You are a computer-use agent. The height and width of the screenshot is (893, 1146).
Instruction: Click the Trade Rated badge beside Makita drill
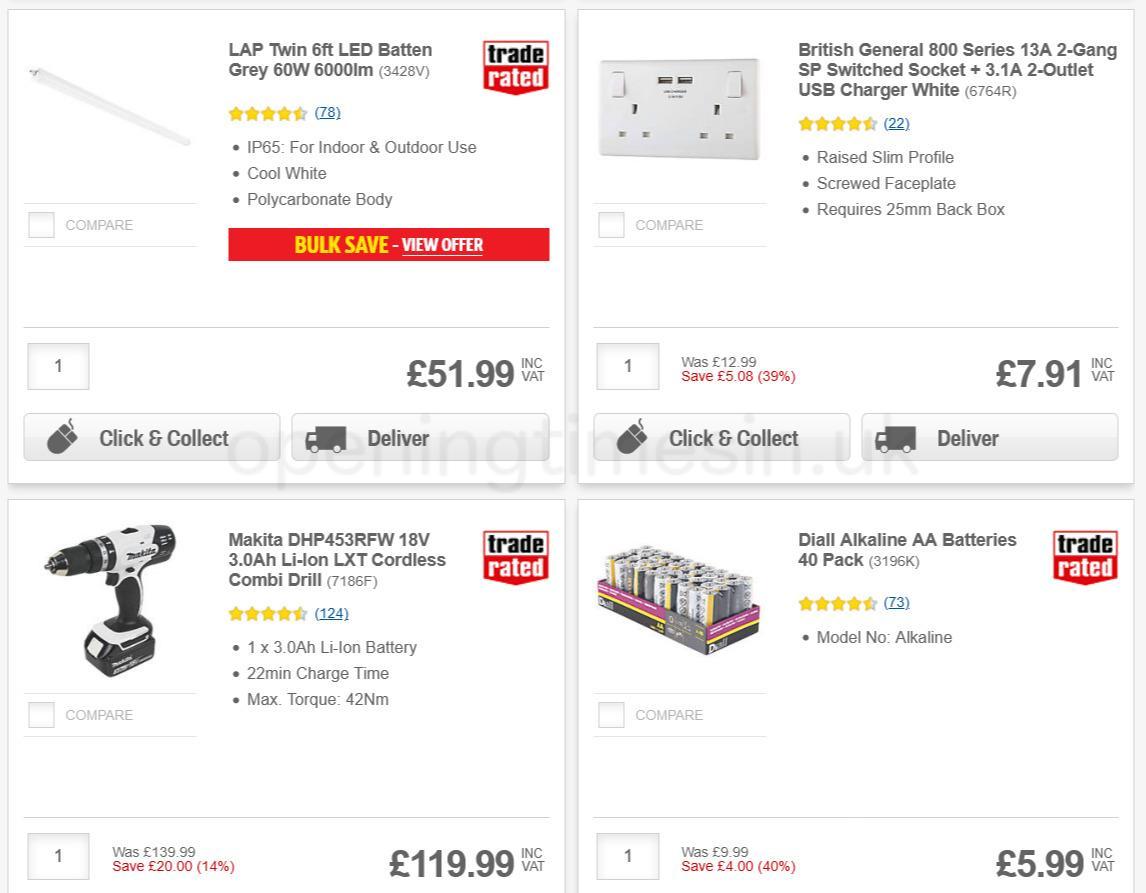[x=515, y=556]
